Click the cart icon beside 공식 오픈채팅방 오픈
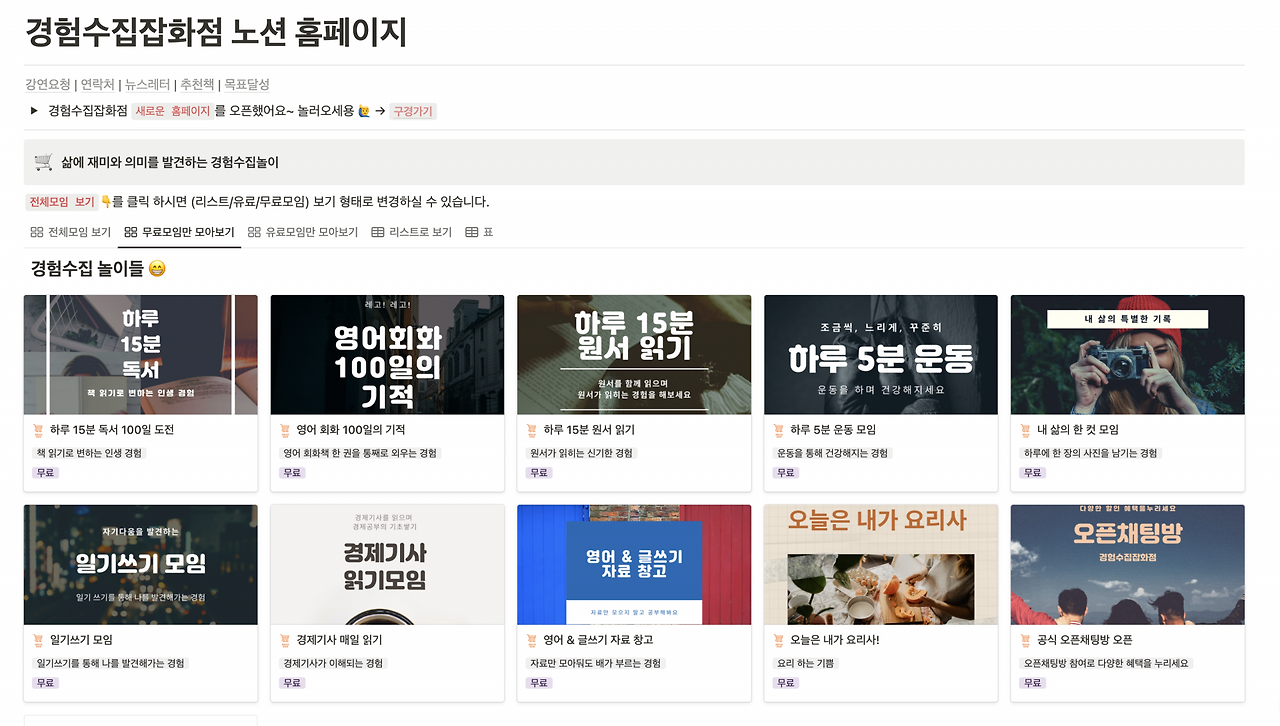 [x=1026, y=640]
